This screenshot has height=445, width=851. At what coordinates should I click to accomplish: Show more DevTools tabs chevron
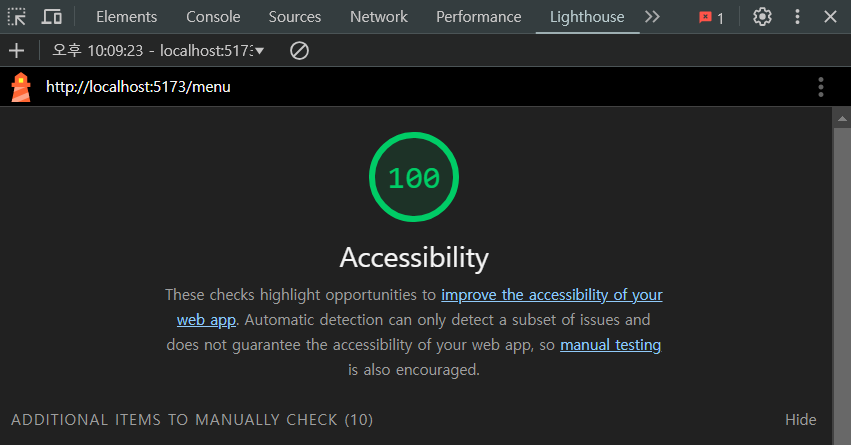[652, 17]
